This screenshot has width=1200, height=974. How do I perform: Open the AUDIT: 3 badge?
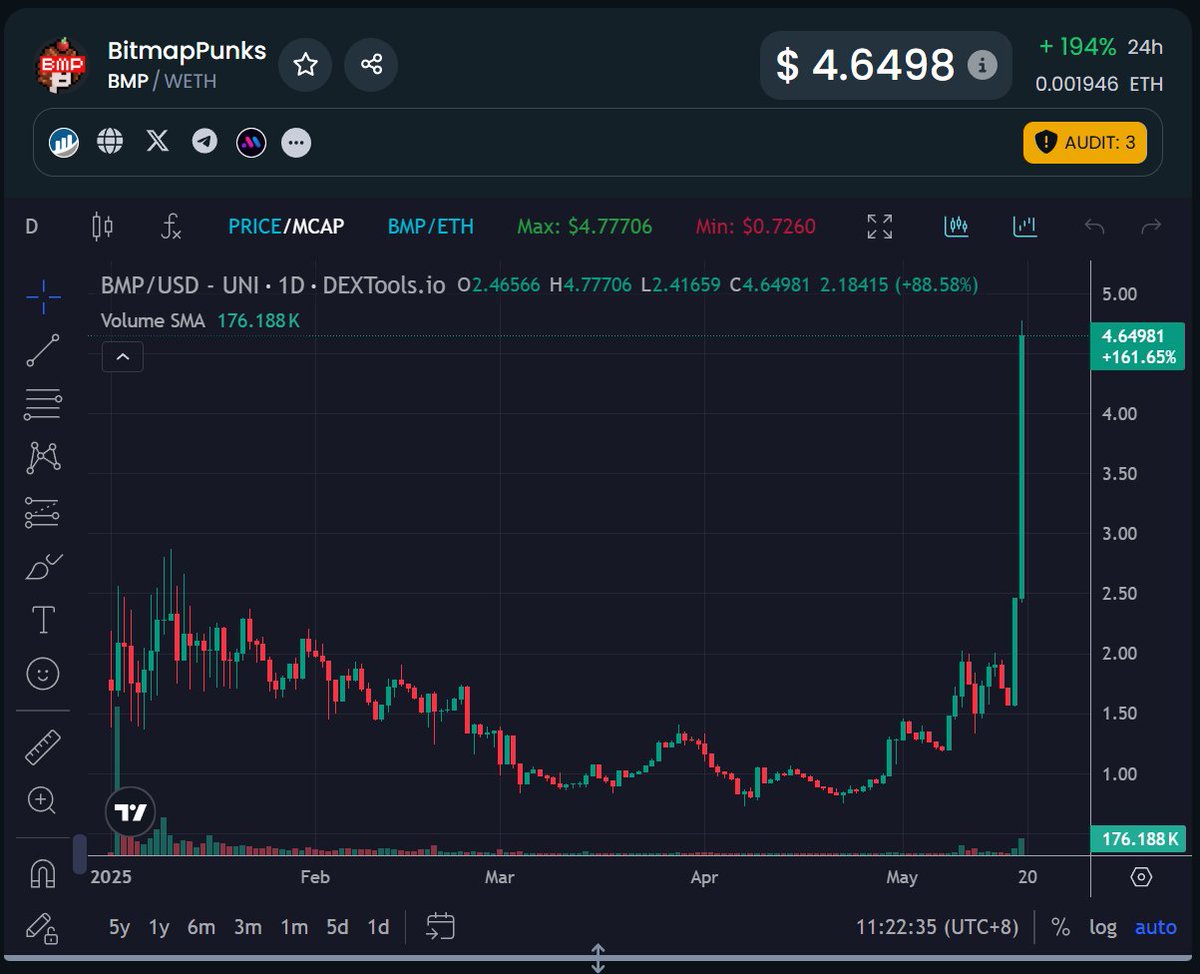pos(1085,142)
